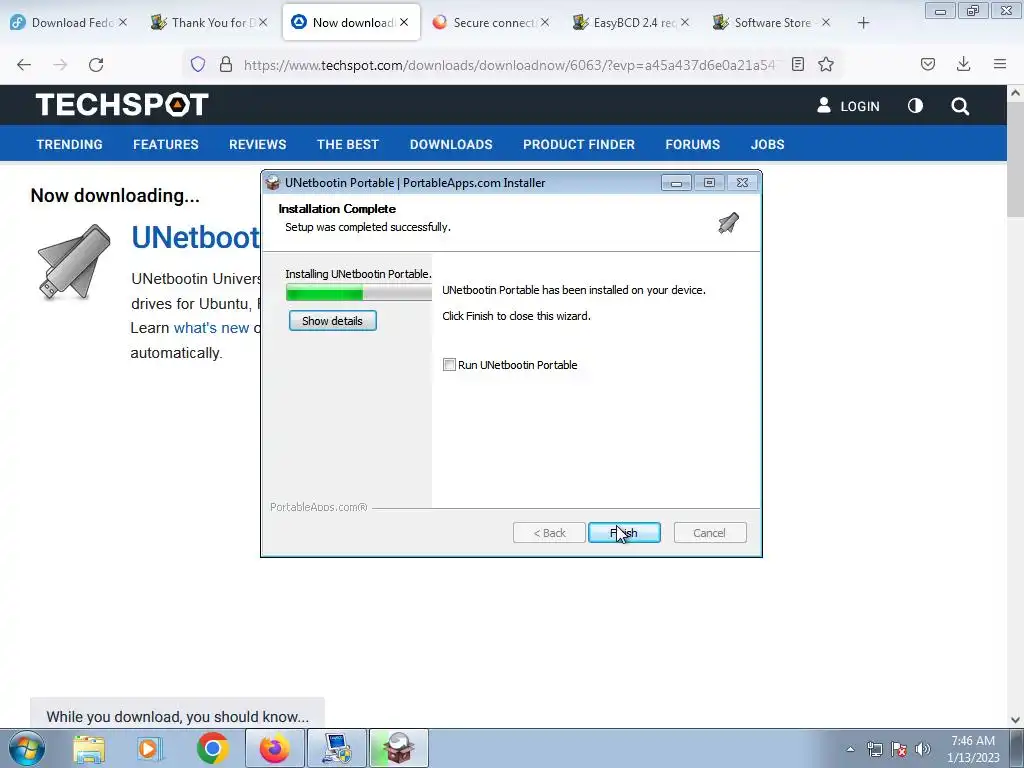The height and width of the screenshot is (768, 1024).
Task: Close the Software Store tab
Action: [826, 22]
